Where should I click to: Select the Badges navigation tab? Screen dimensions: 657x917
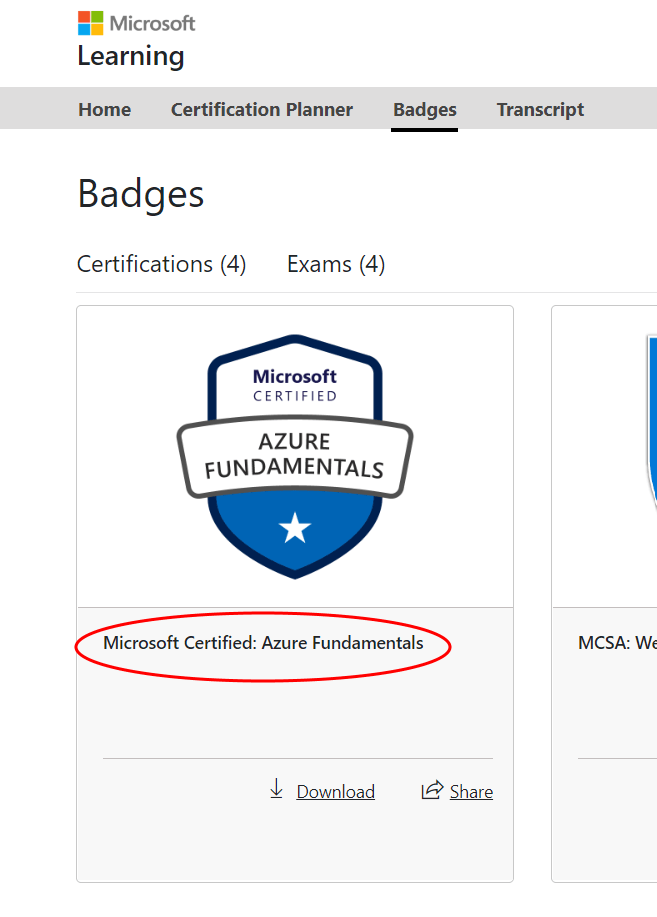coord(425,109)
